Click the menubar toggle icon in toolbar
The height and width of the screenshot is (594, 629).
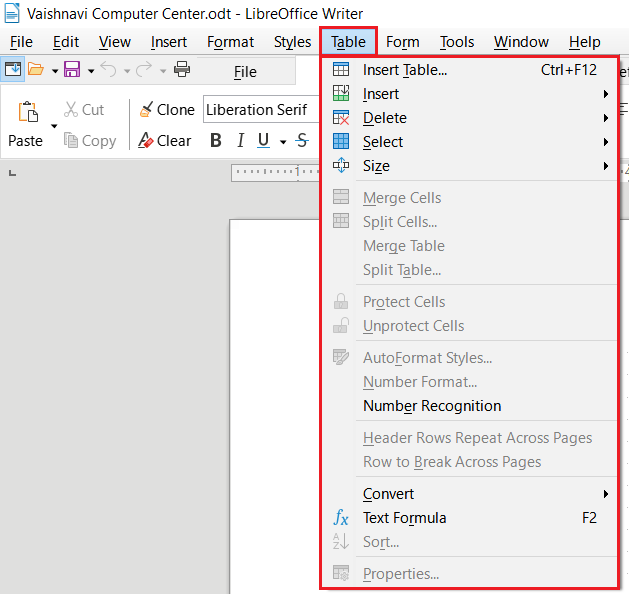[13, 69]
